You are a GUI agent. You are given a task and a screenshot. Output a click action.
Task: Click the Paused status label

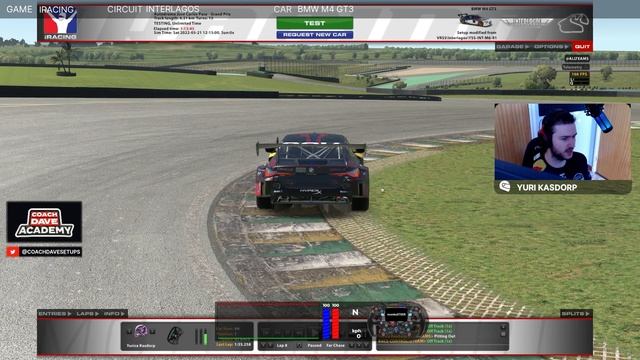click(314, 345)
